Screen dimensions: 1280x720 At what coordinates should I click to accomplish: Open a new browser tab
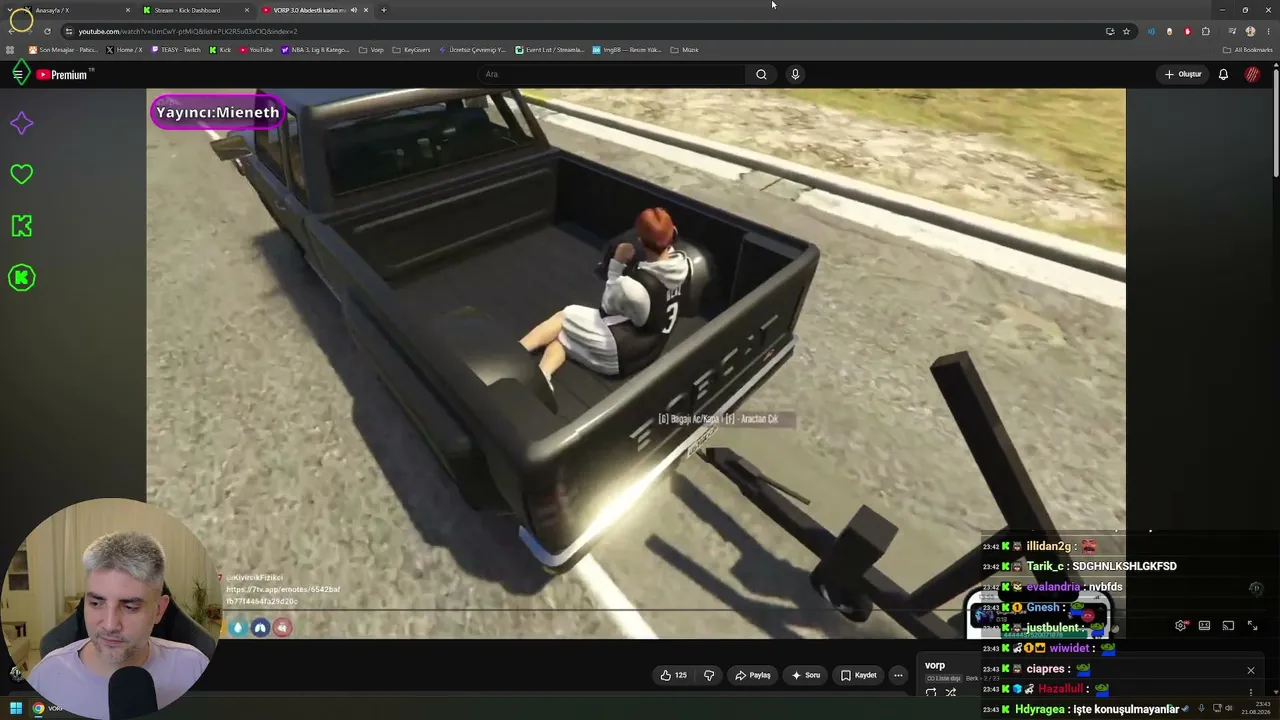[x=383, y=10]
